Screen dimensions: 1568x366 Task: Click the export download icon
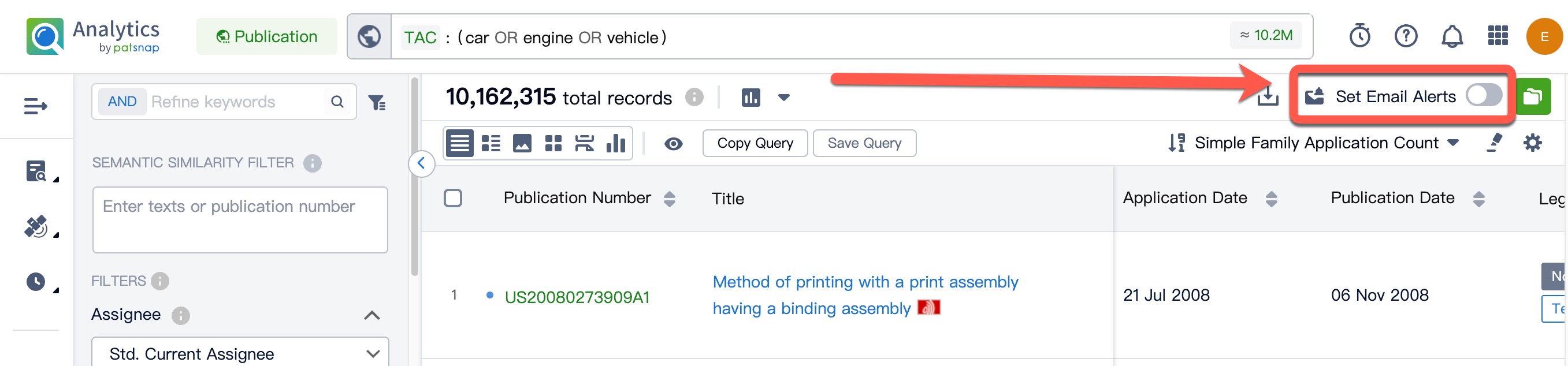tap(1268, 96)
